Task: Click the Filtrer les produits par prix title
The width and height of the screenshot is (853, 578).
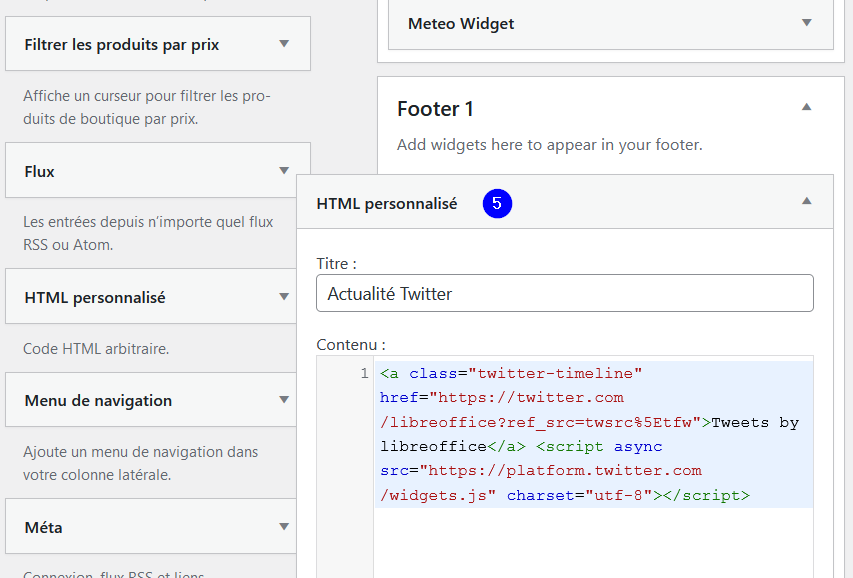Action: coord(121,45)
